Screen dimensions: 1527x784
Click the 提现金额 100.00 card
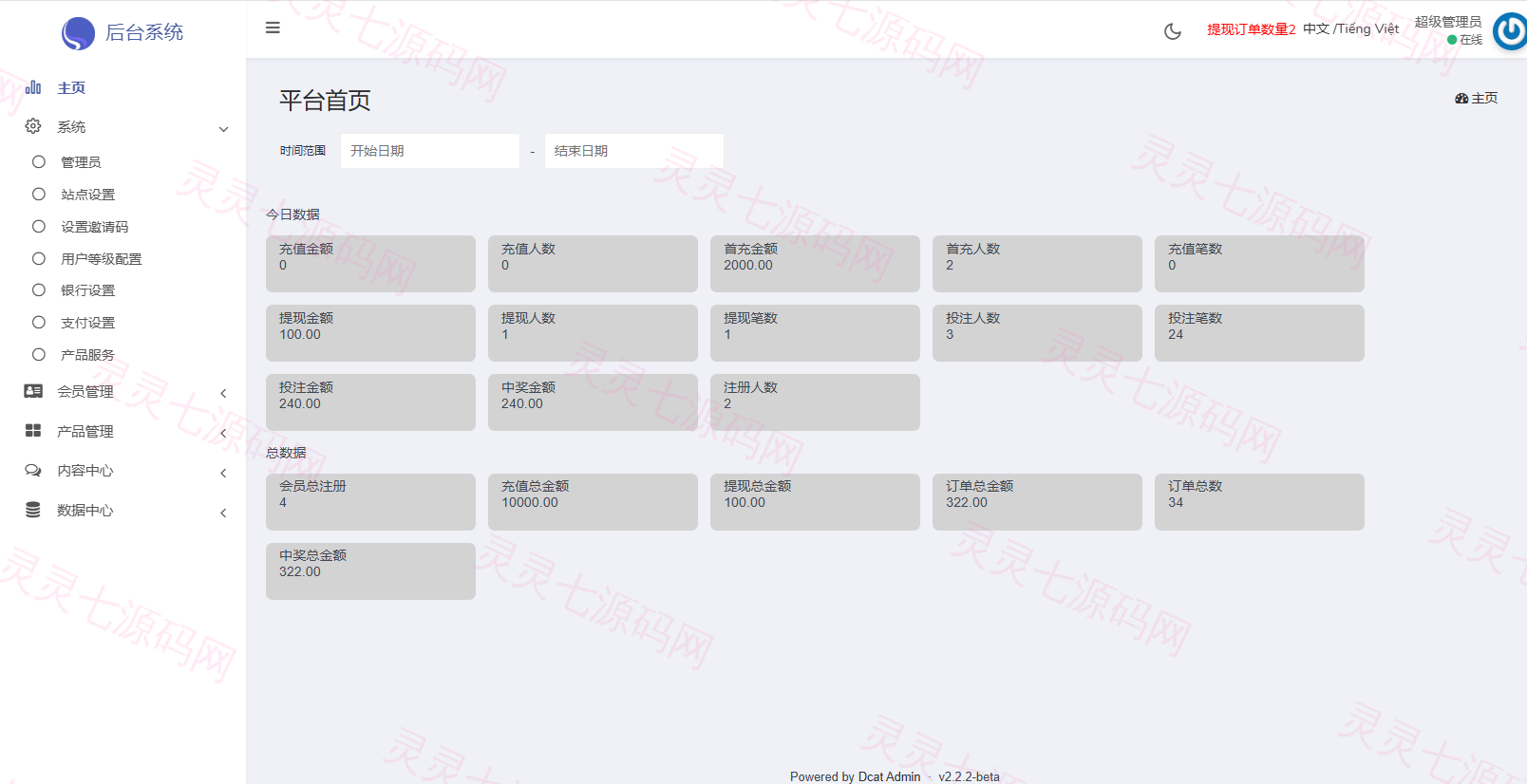pyautogui.click(x=370, y=333)
